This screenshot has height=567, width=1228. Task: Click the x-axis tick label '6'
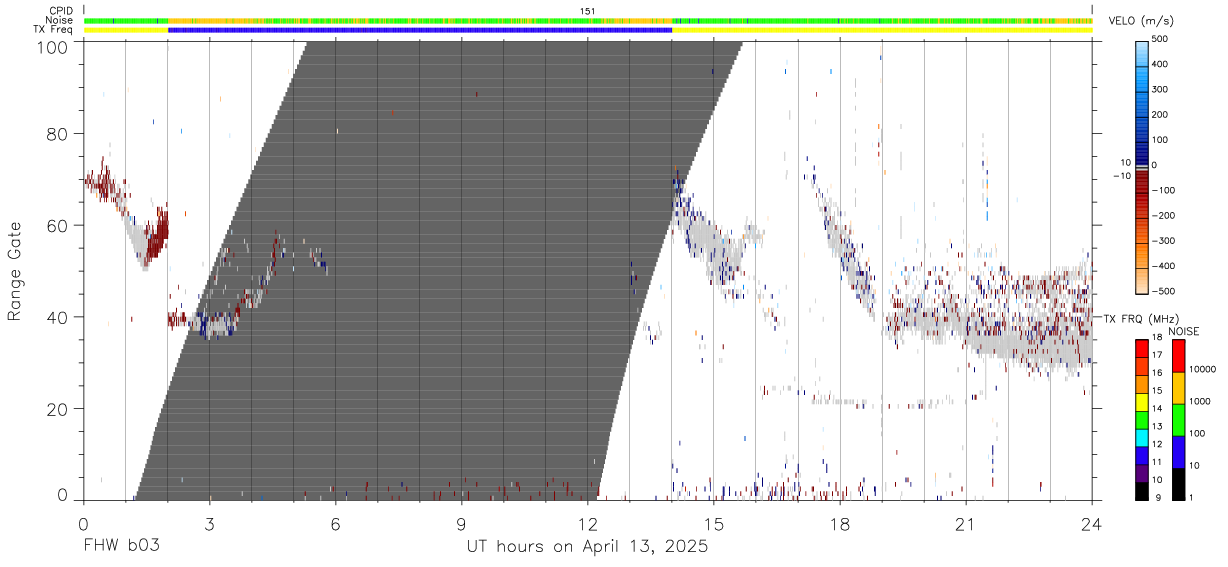[x=335, y=523]
